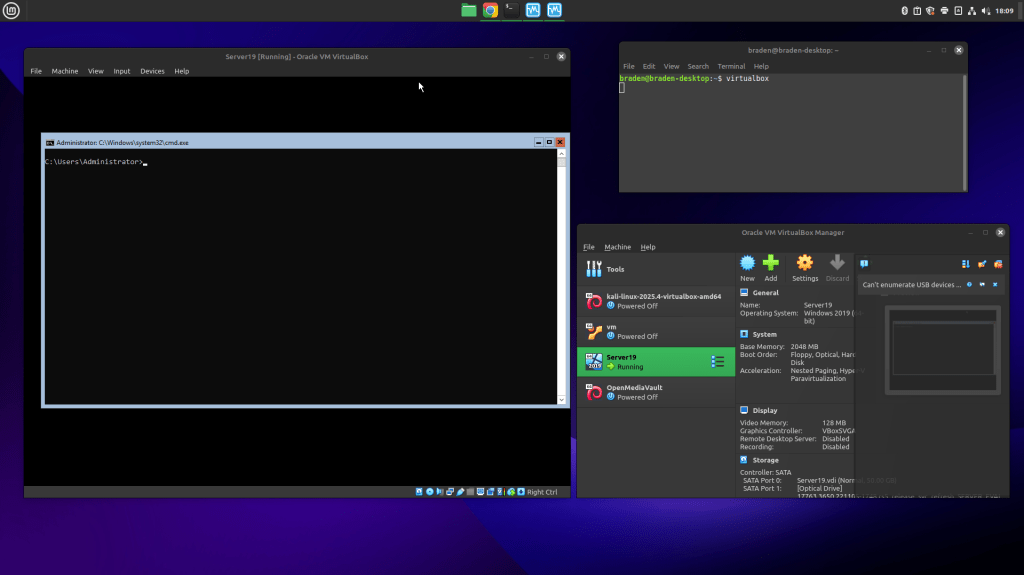Open the Terminal menu in terminal window
Image resolution: width=1024 pixels, height=575 pixels.
[x=731, y=66]
